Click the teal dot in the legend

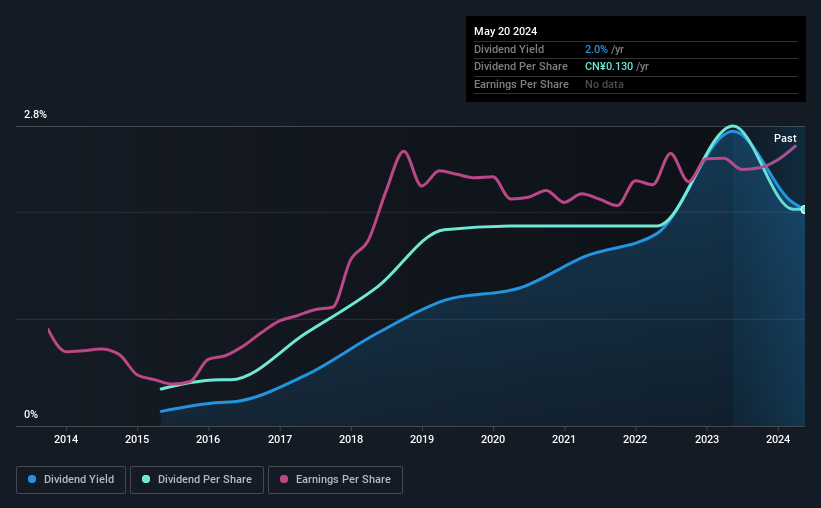click(147, 480)
